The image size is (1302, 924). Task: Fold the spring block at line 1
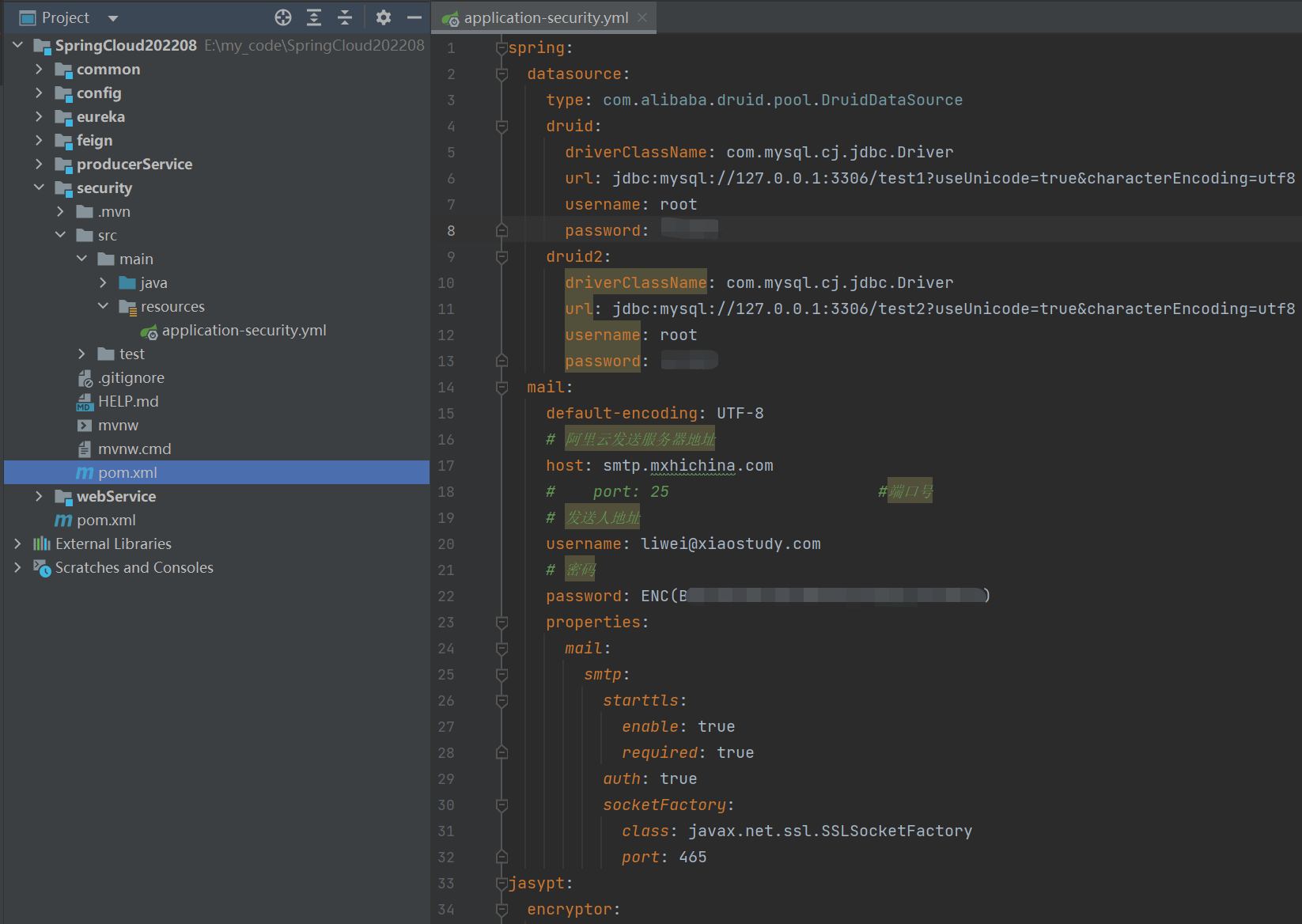(x=501, y=47)
